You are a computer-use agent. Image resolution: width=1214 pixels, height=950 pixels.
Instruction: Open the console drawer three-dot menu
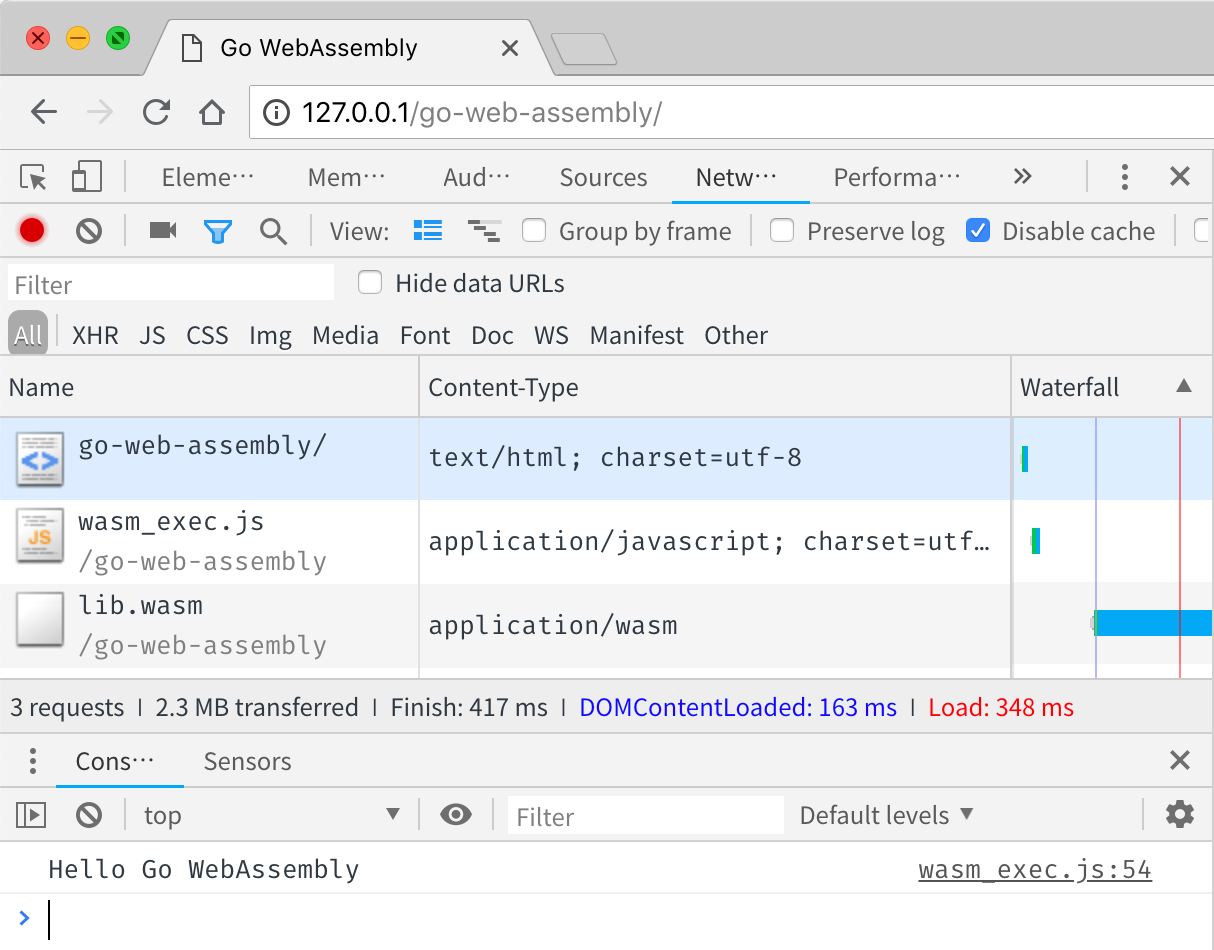(33, 761)
